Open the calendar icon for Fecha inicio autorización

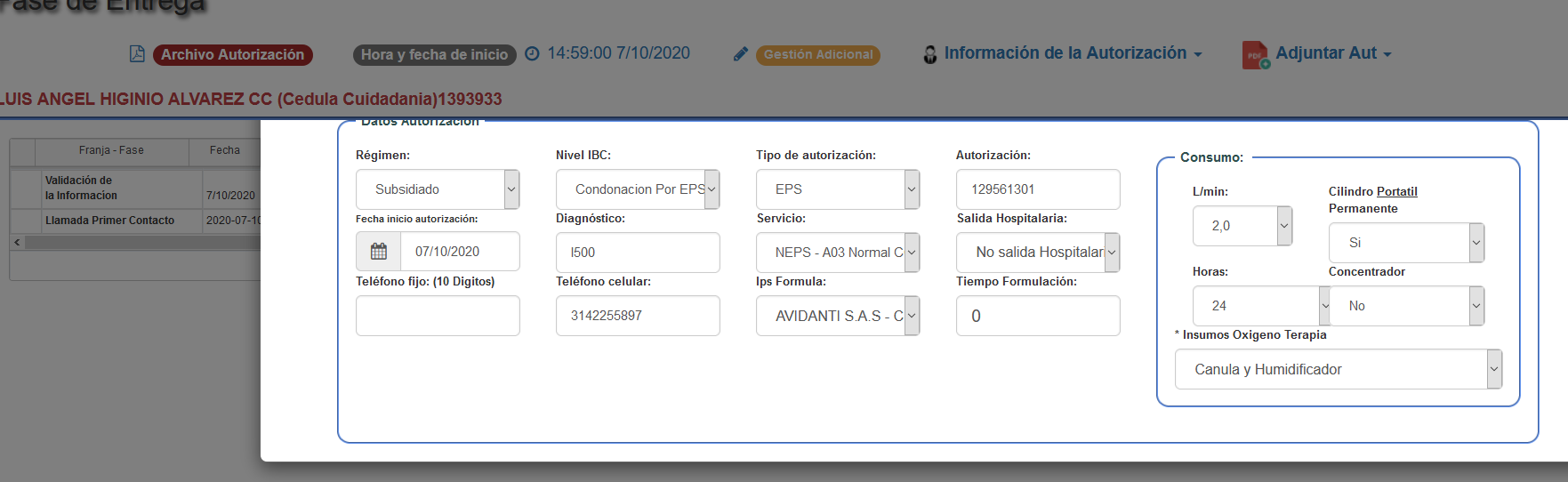coord(379,252)
